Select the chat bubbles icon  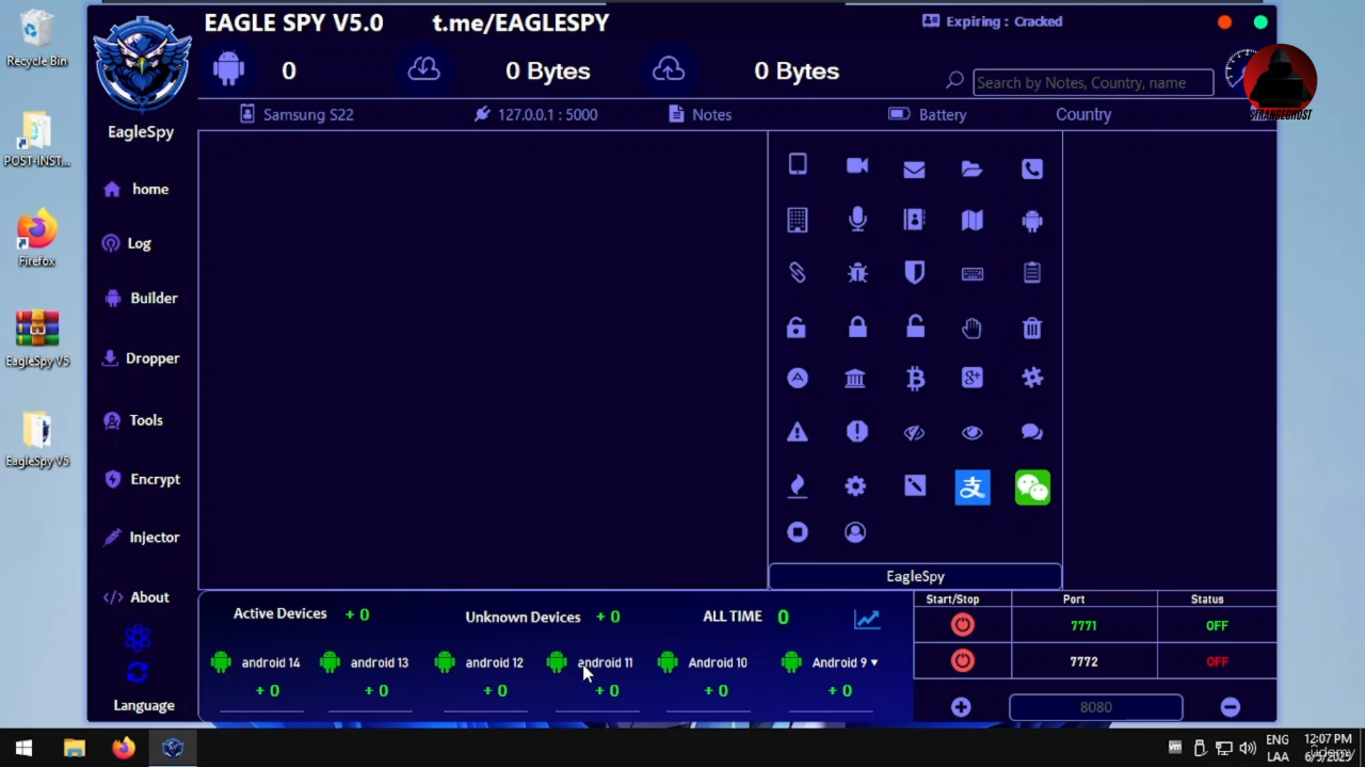point(1032,432)
